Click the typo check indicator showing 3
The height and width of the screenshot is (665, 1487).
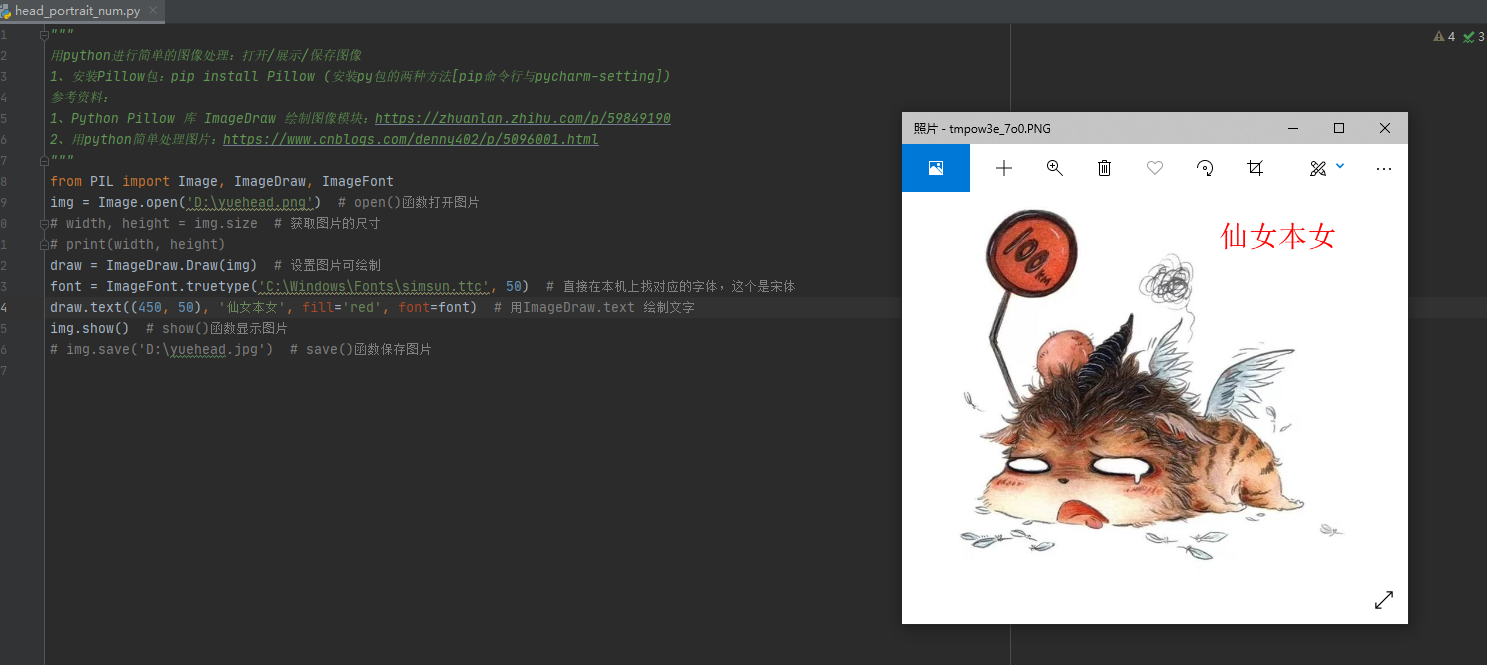1473,36
